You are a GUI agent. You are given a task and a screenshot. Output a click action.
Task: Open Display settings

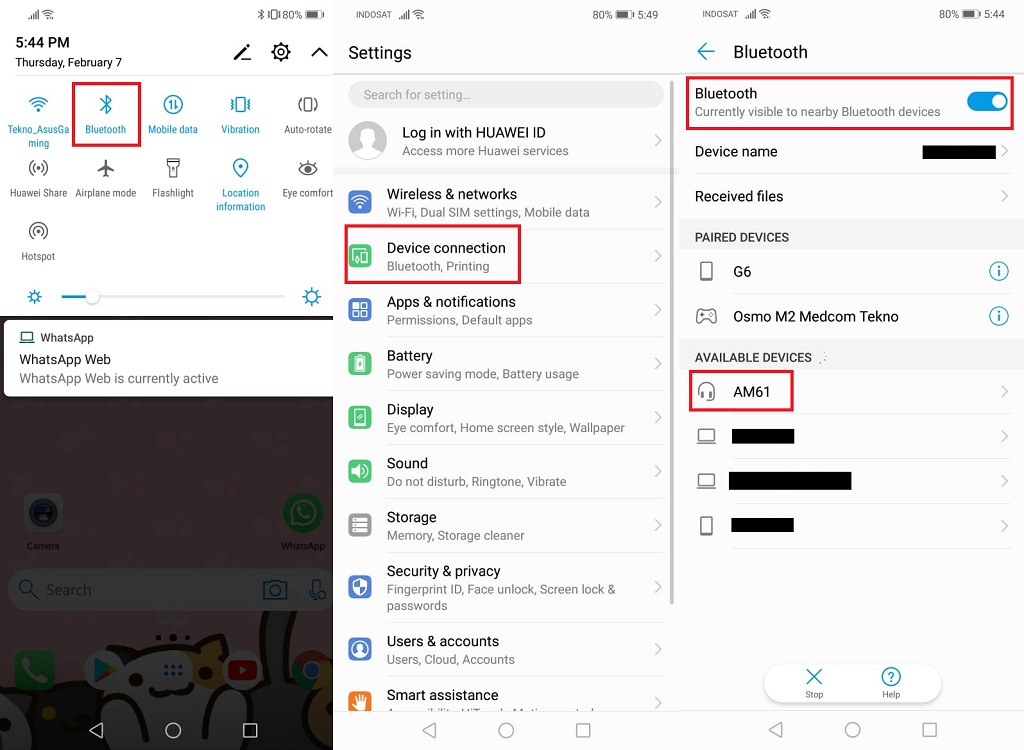[x=506, y=418]
